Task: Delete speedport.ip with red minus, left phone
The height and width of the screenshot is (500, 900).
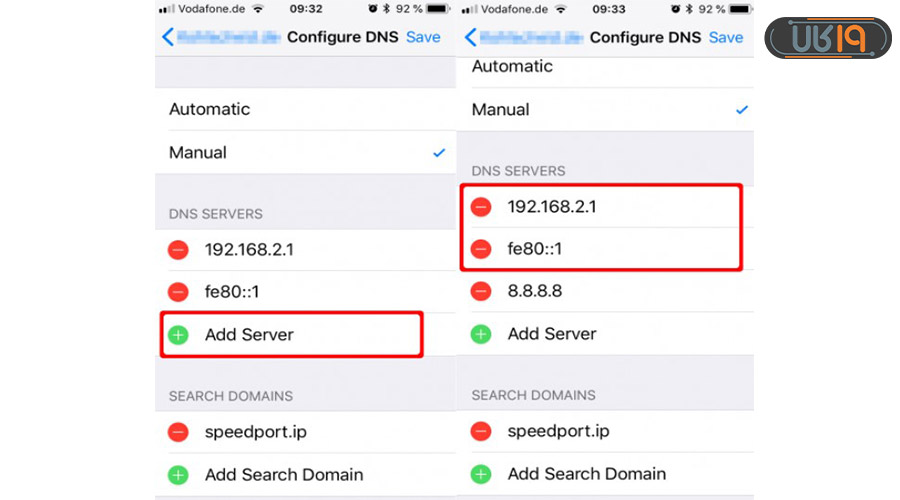Action: [x=178, y=432]
